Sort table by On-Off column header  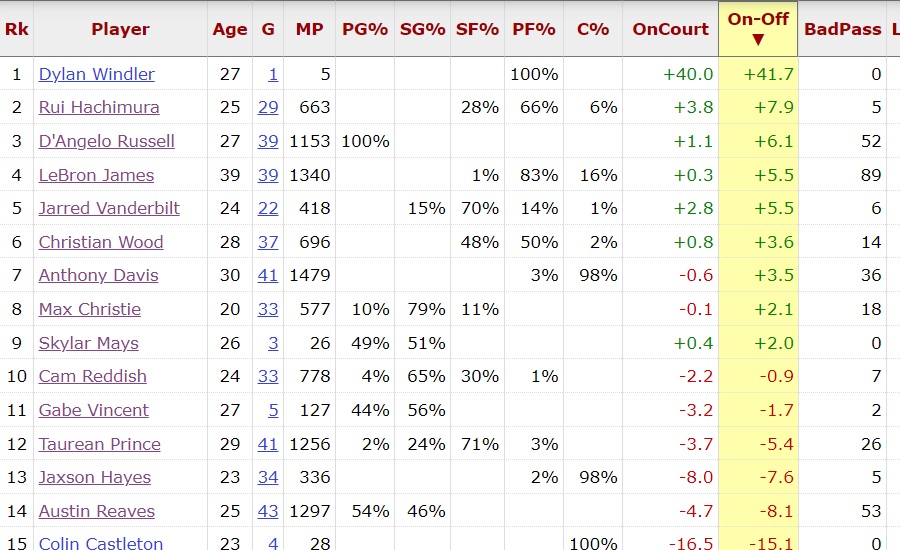click(757, 29)
